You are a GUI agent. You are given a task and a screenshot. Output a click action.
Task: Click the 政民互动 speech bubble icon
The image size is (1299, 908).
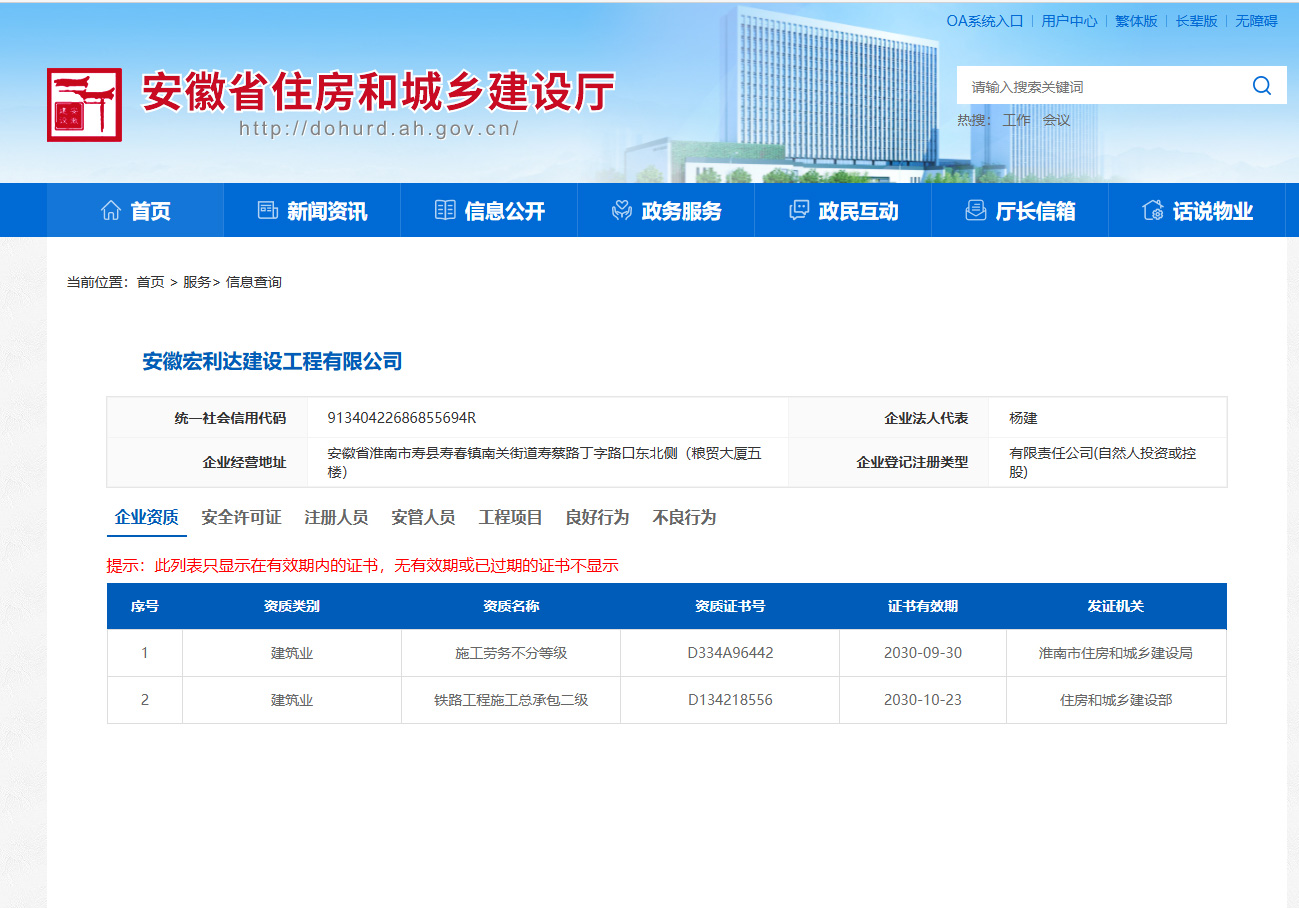tap(798, 209)
